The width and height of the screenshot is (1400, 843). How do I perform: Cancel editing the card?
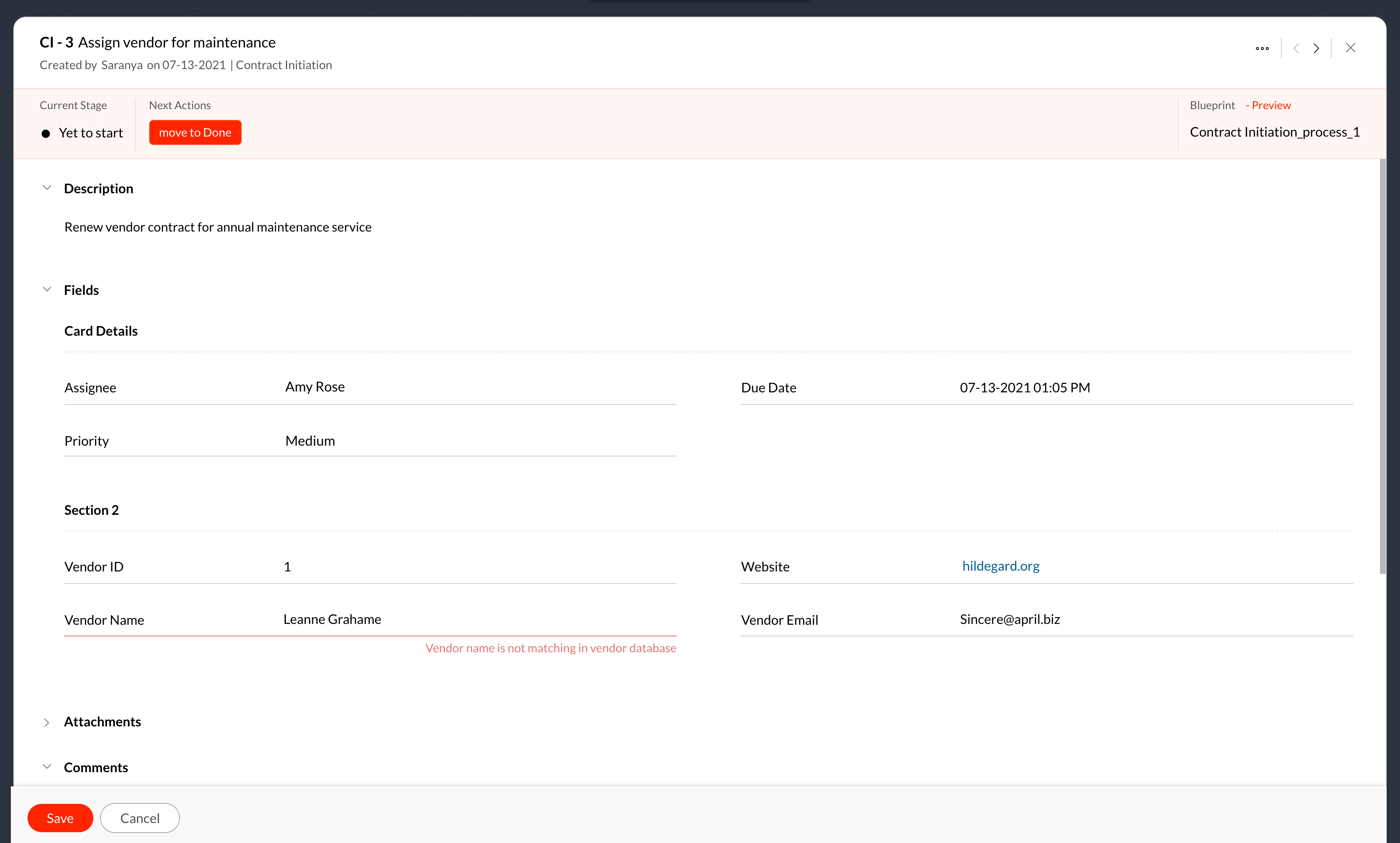(140, 818)
